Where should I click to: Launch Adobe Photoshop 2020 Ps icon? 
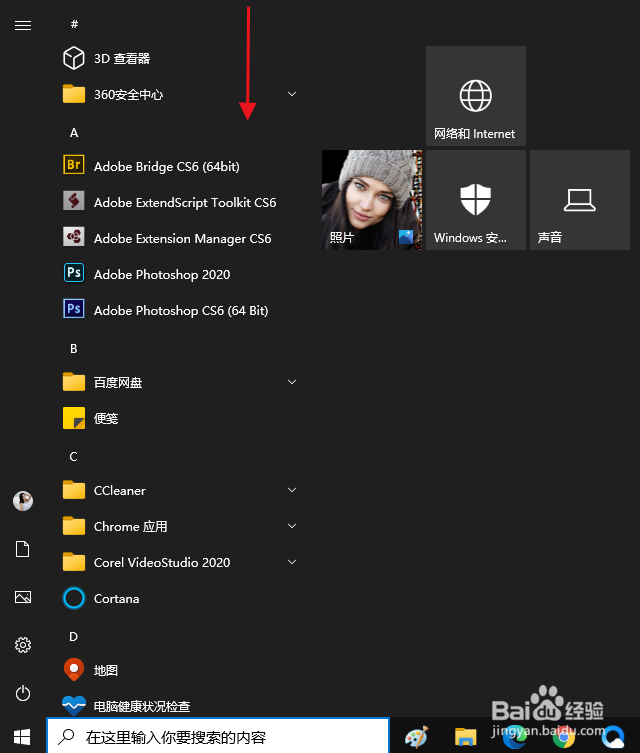tap(73, 273)
